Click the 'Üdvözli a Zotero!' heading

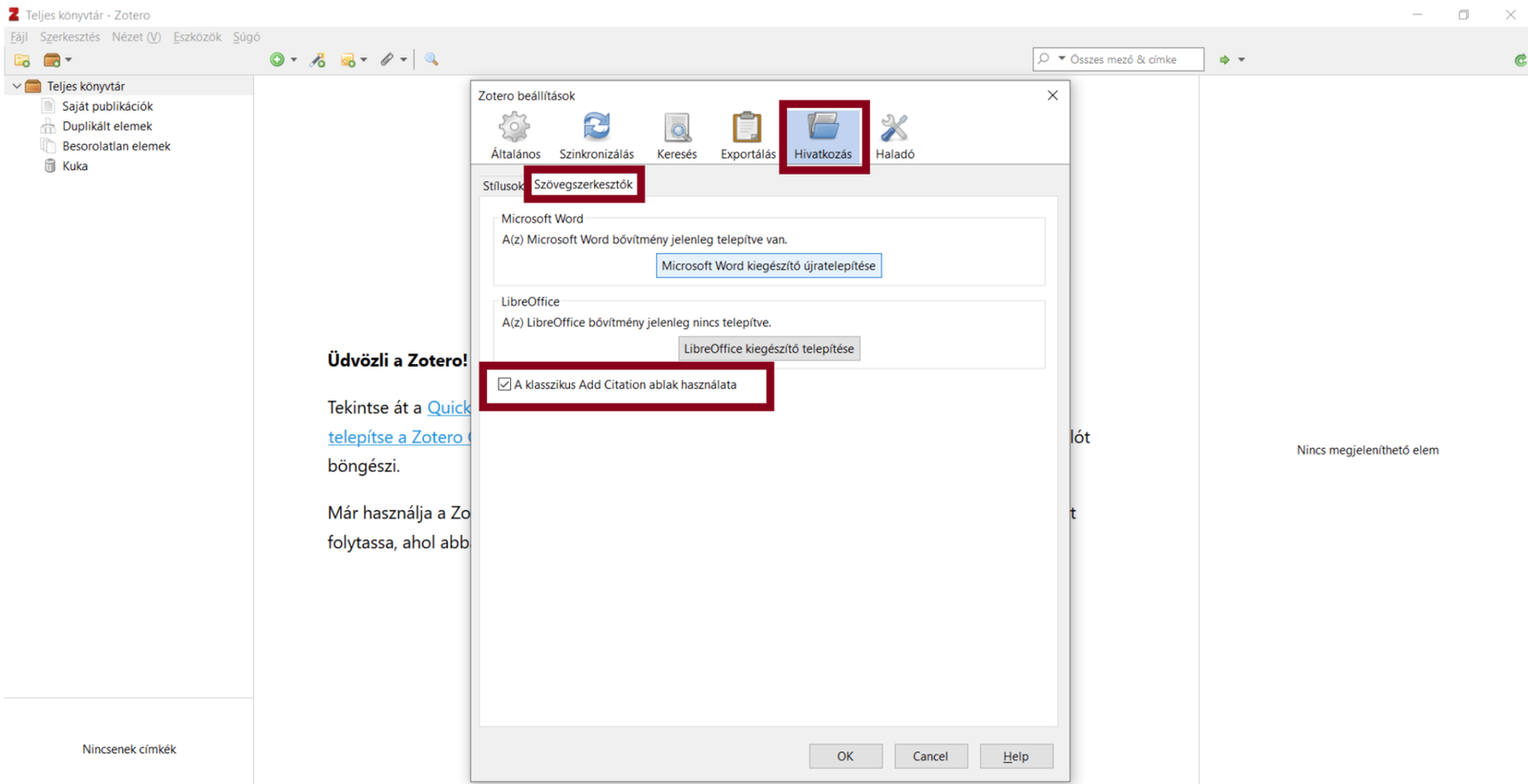coord(397,361)
